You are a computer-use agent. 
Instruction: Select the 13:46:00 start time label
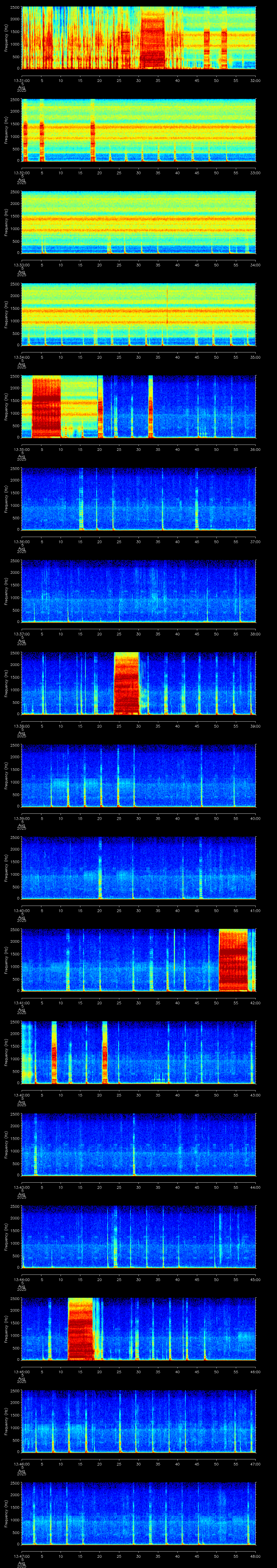[22, 1463]
